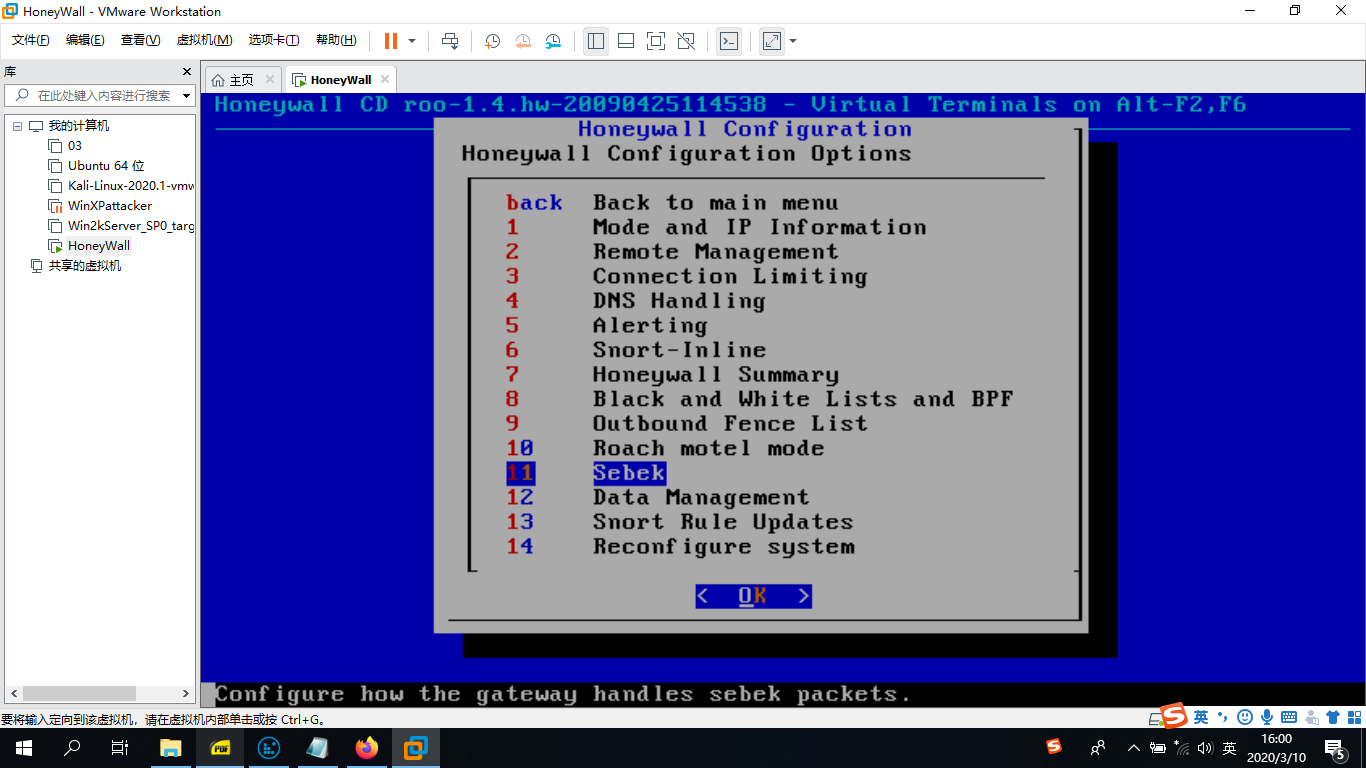Image resolution: width=1366 pixels, height=768 pixels.
Task: Open the console view terminal icon
Action: (x=730, y=41)
